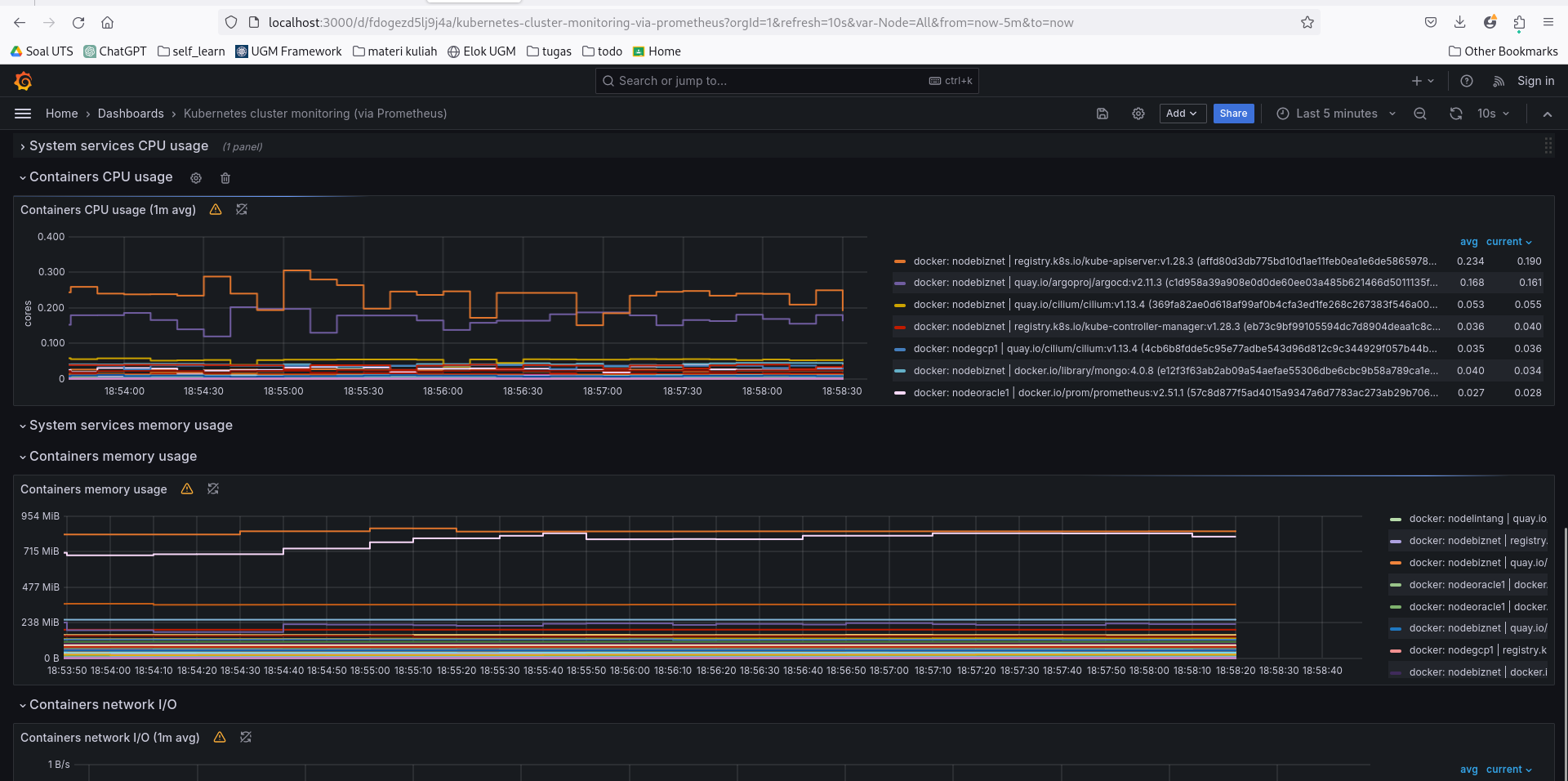The image size is (1568, 781).
Task: Toggle kube-apiserver series in CPU legend
Action: coord(1173,261)
